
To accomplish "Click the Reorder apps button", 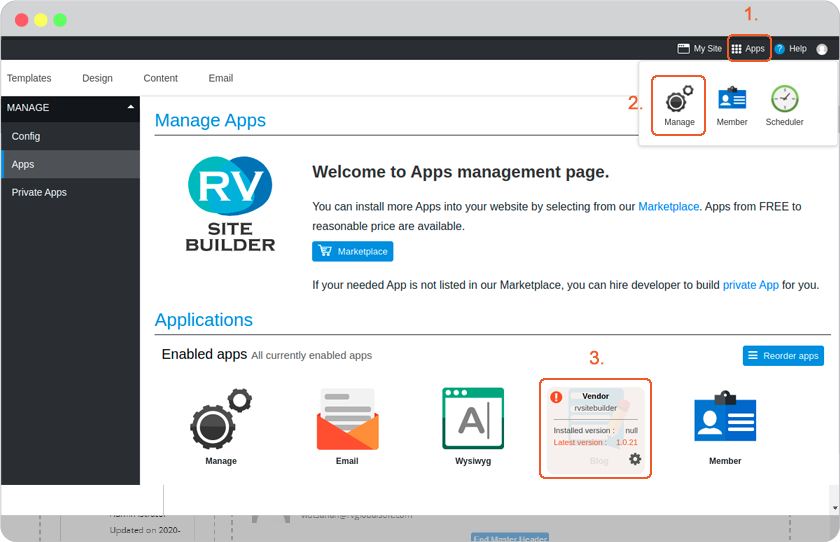I will (783, 356).
